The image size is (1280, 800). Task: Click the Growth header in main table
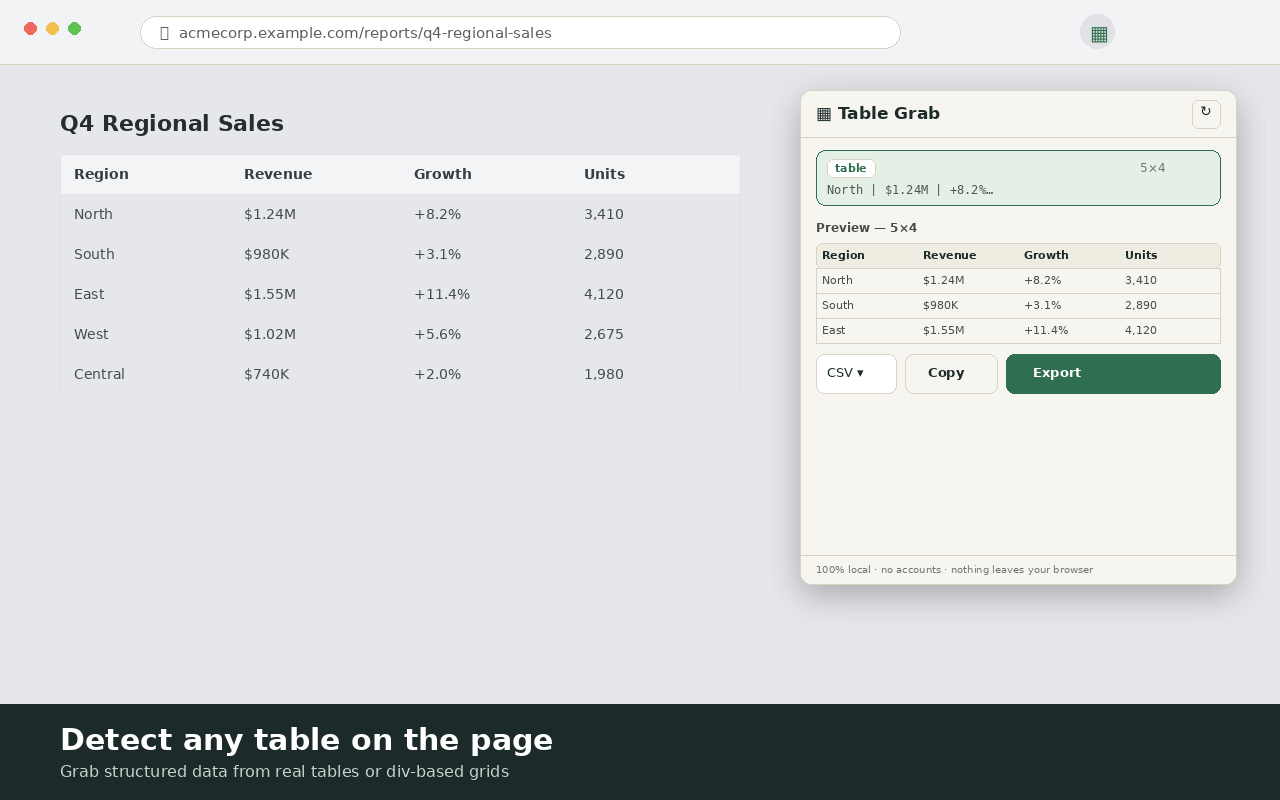point(443,174)
